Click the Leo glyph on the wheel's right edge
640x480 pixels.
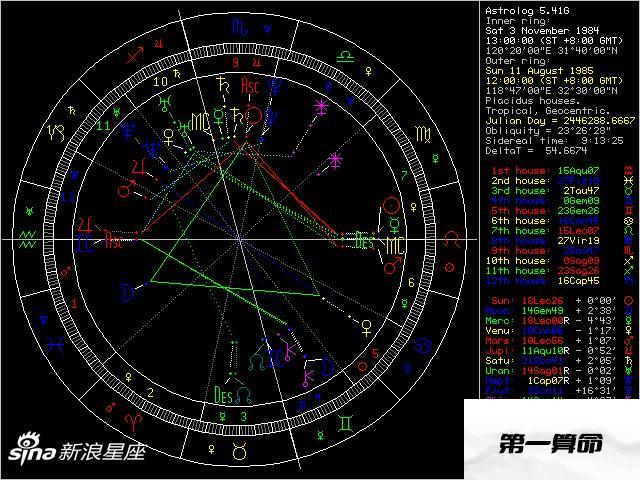click(454, 239)
